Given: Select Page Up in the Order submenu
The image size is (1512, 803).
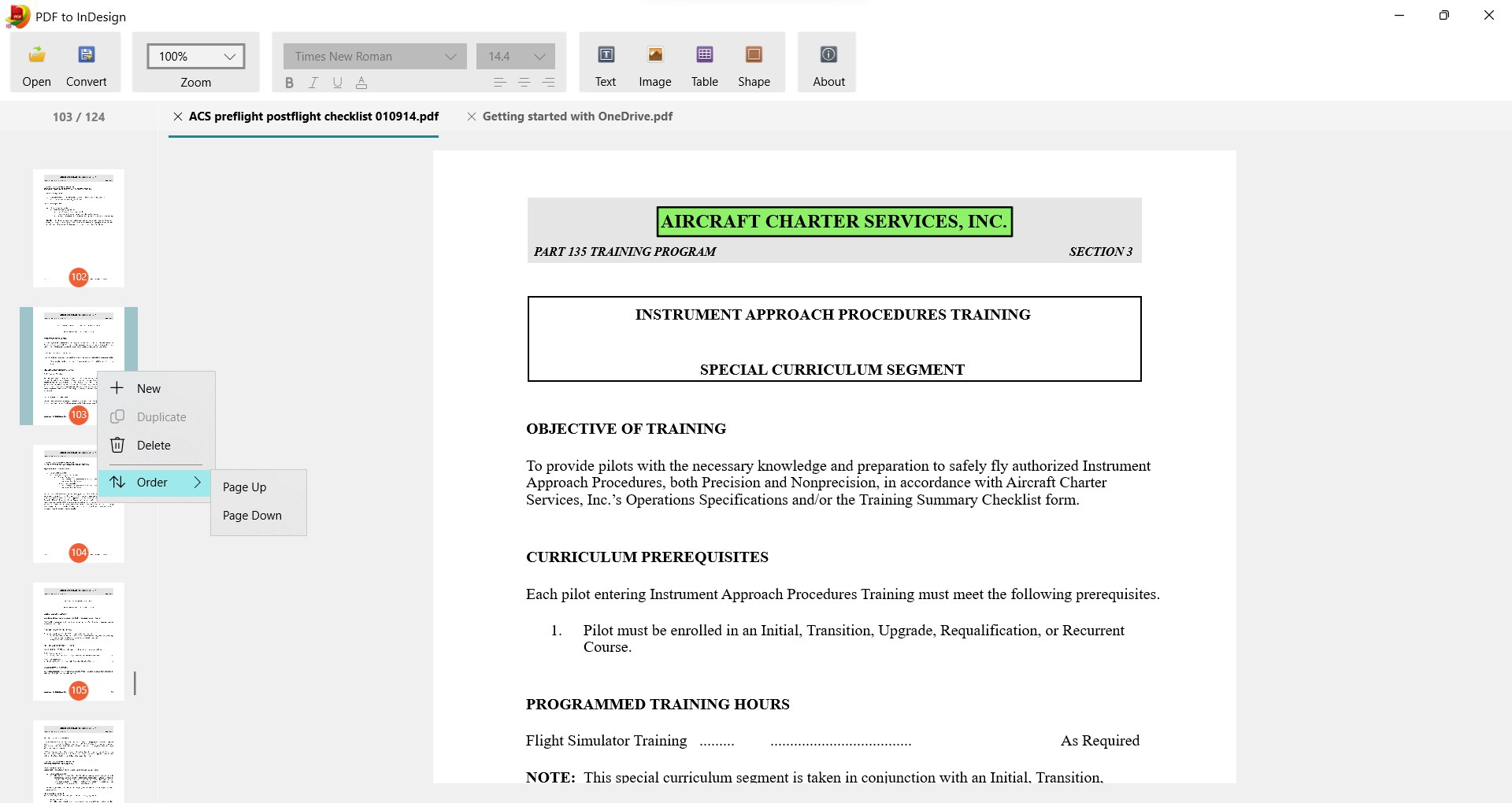Looking at the screenshot, I should (x=258, y=487).
